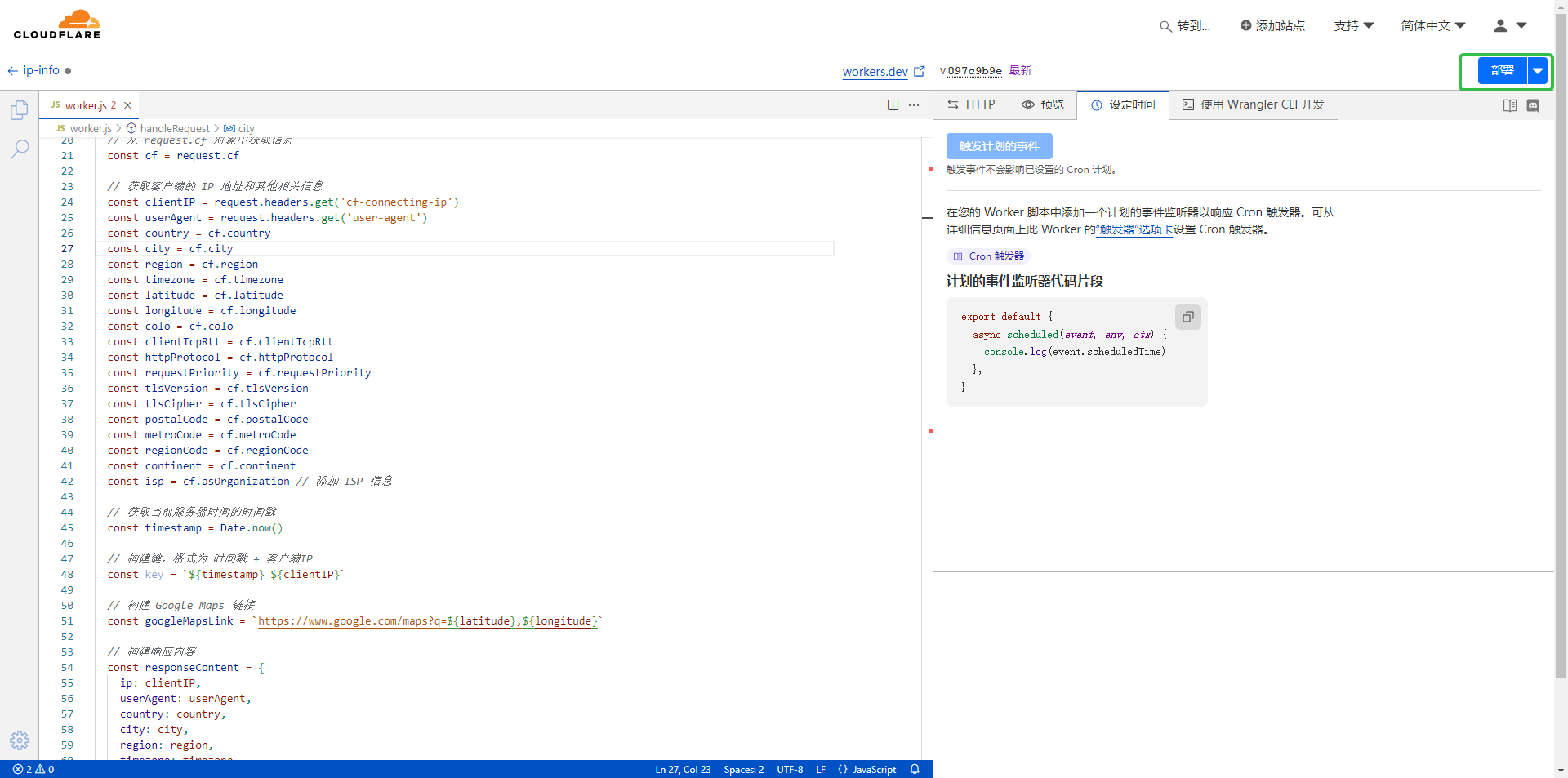Close the worker.js editor tab
Image resolution: width=1568 pixels, height=778 pixels.
point(127,105)
